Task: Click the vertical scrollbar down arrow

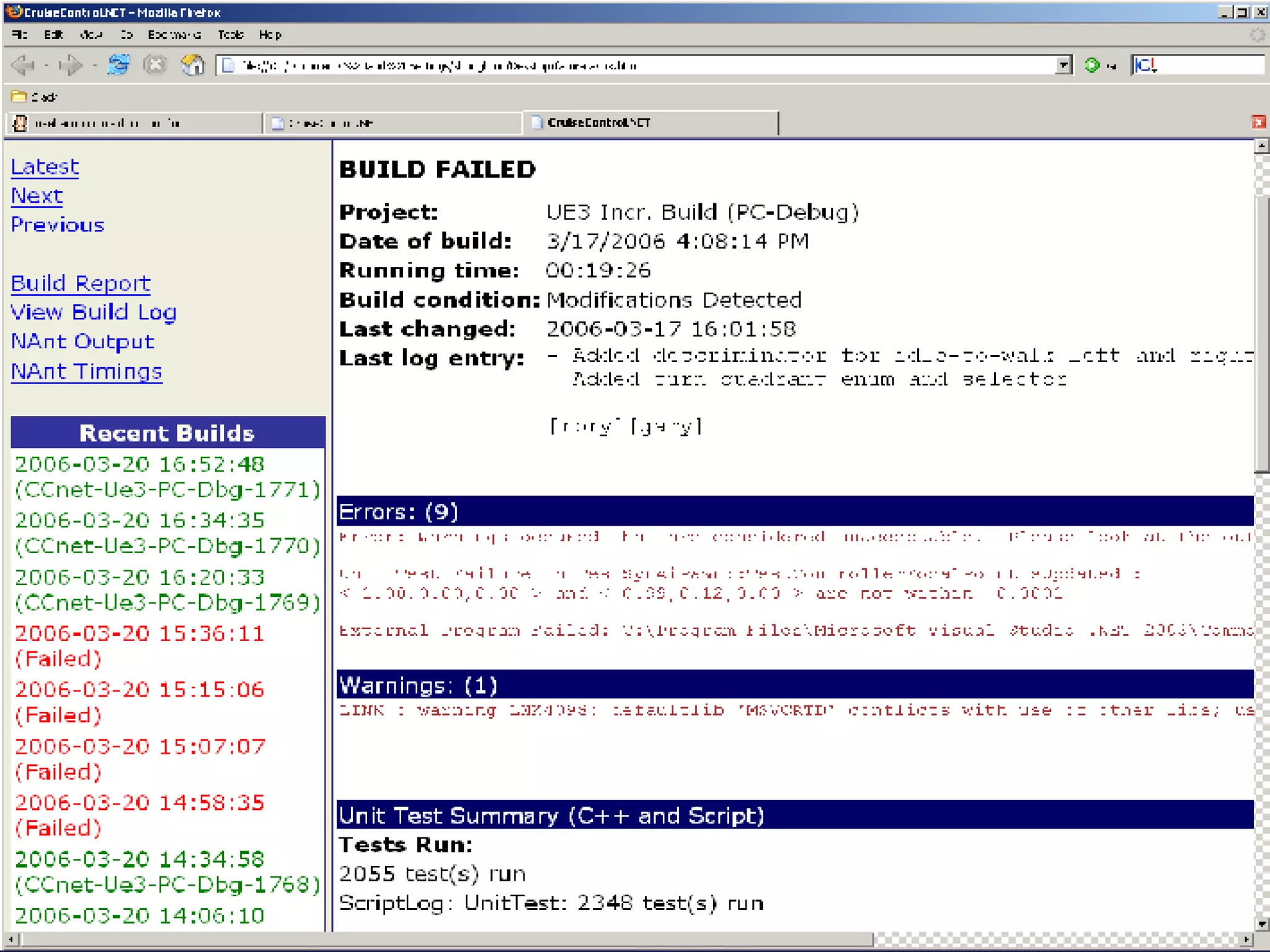Action: tap(1262, 923)
